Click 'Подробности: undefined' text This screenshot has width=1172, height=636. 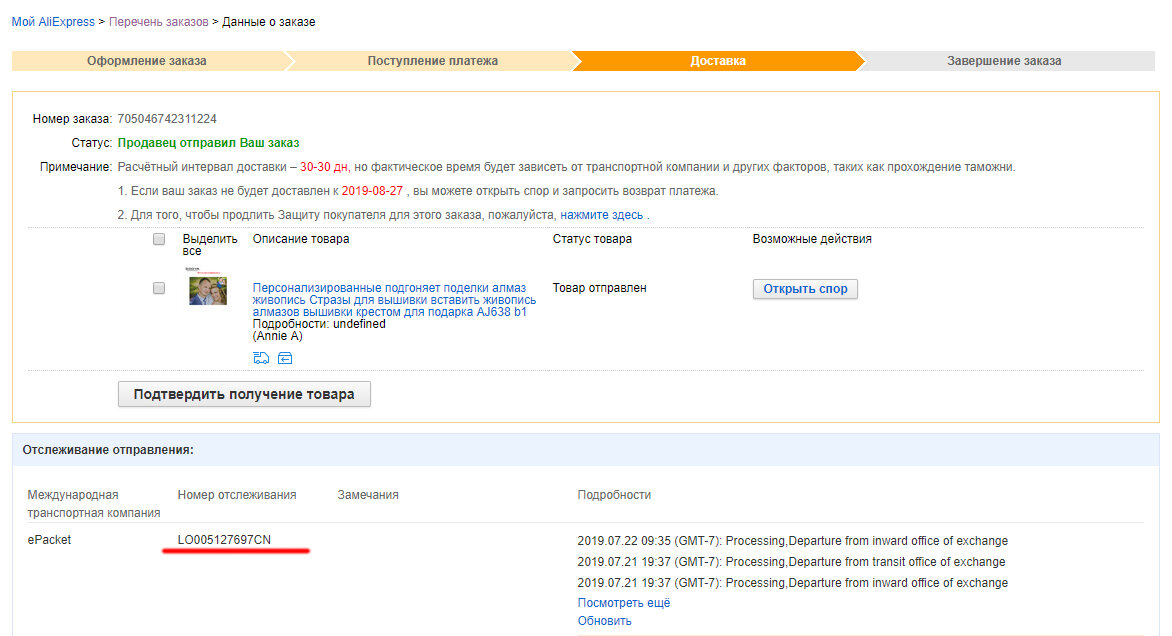point(319,324)
